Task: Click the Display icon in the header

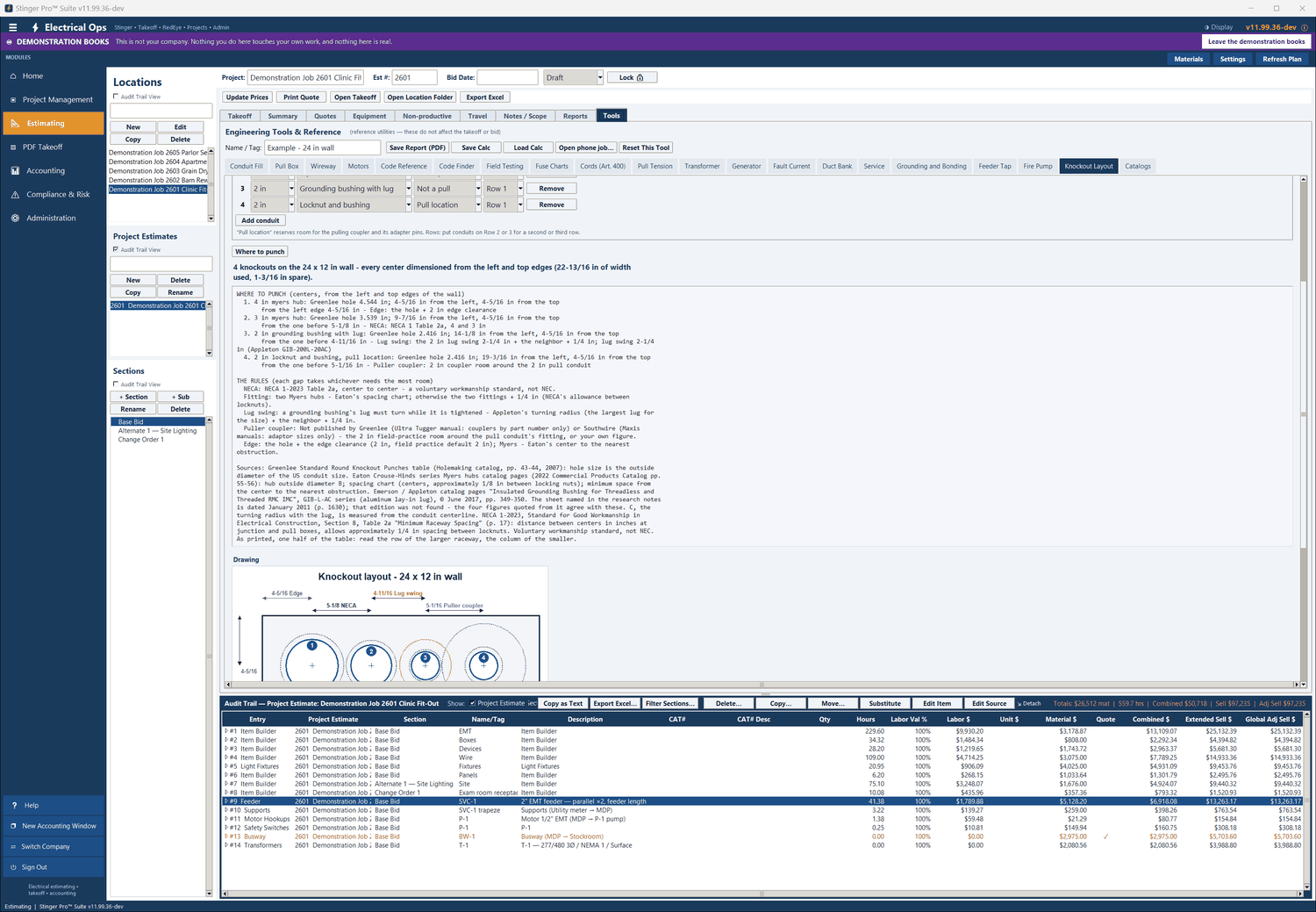Action: (1206, 27)
